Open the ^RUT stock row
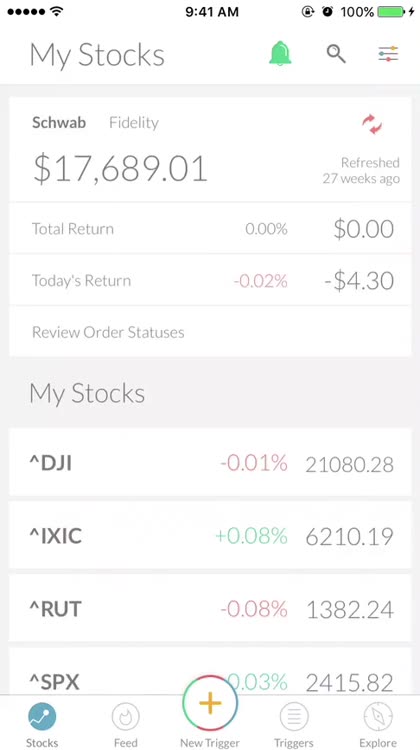Image resolution: width=420 pixels, height=750 pixels. point(210,608)
